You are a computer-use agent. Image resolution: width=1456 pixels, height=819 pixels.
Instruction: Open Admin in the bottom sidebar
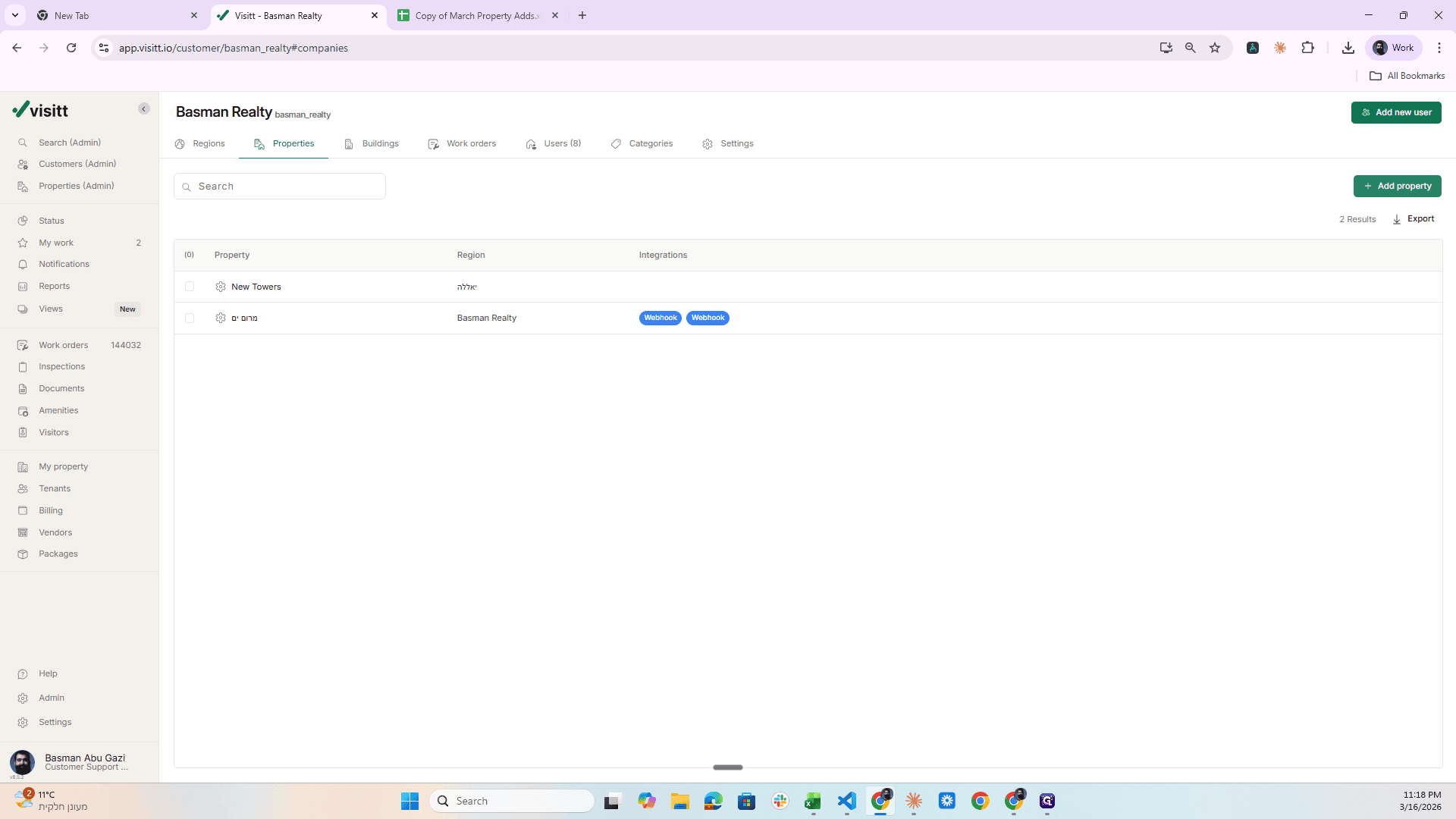[52, 698]
